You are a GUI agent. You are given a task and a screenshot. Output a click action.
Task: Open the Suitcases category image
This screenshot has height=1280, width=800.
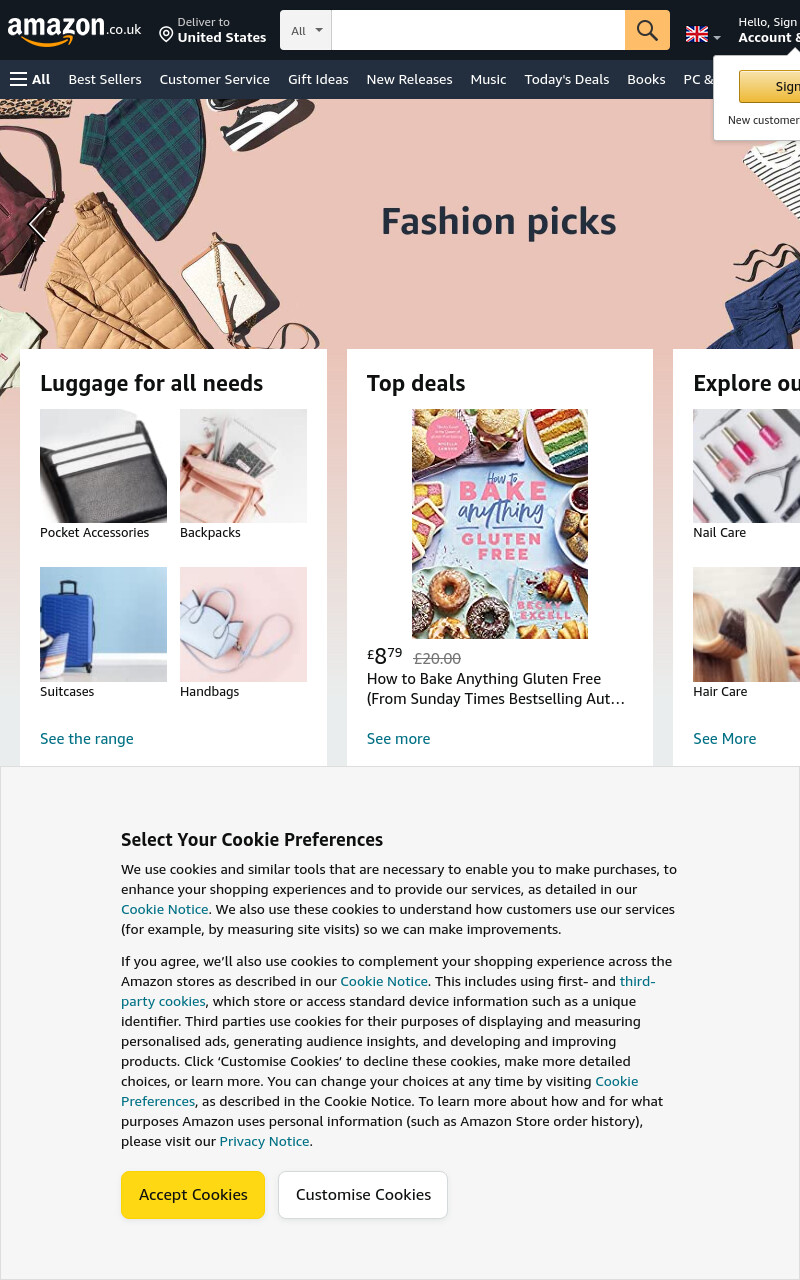[103, 624]
